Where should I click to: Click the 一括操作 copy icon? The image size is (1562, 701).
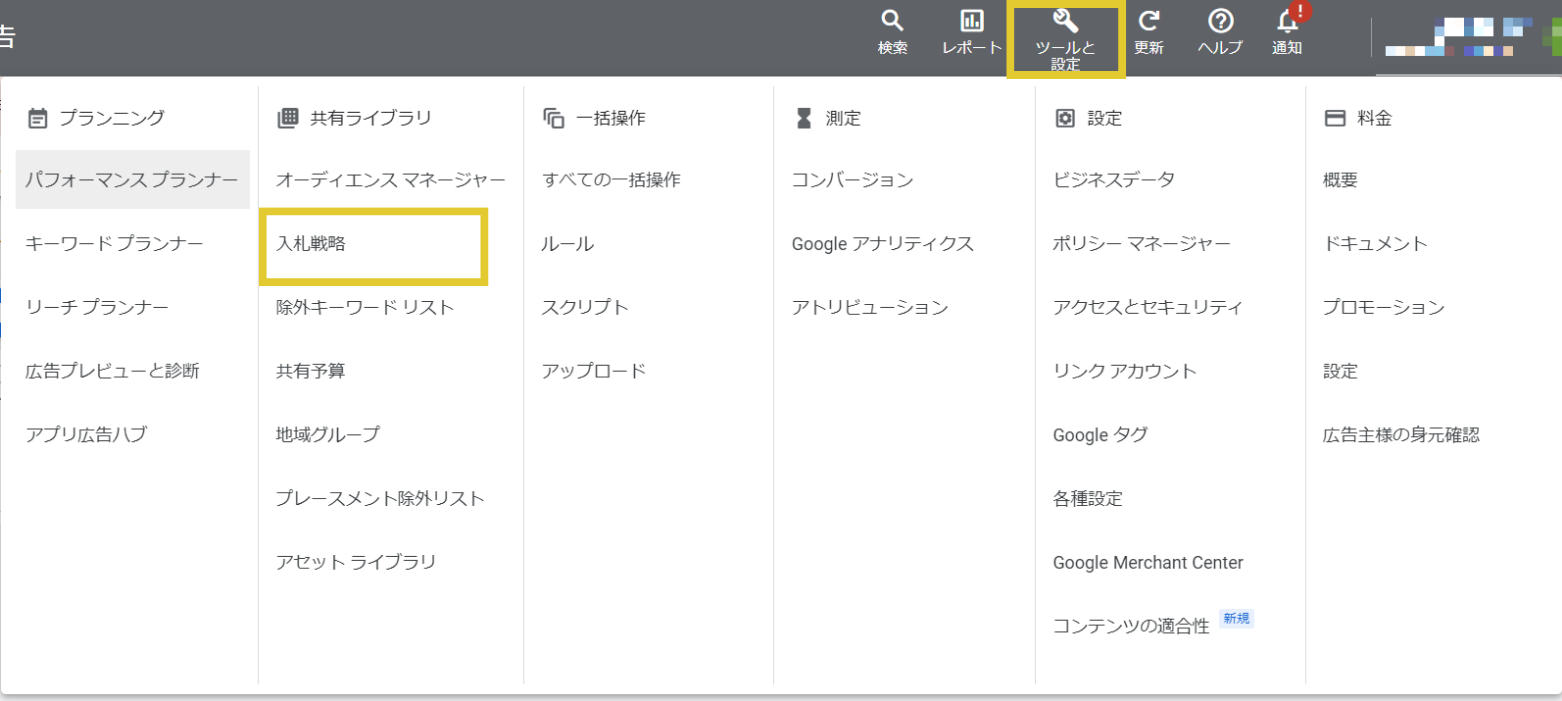(x=553, y=118)
